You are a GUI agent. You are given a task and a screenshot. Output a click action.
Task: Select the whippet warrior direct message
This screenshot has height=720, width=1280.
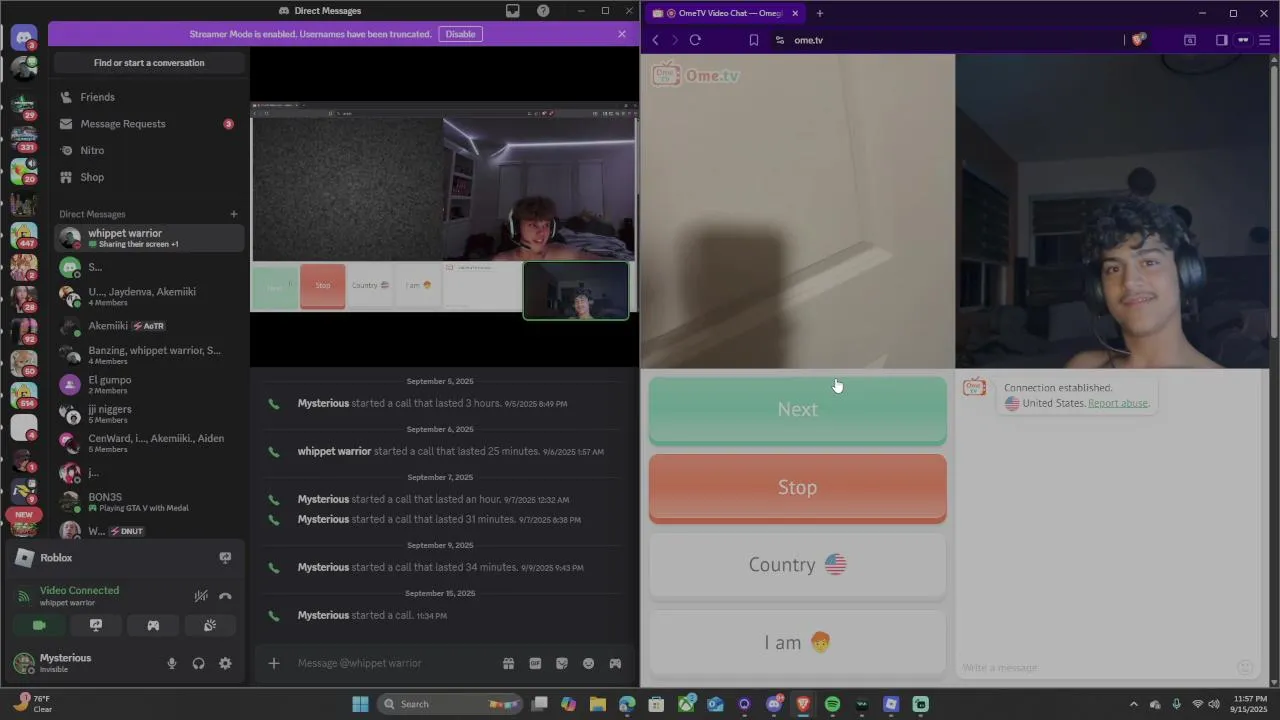pos(149,238)
